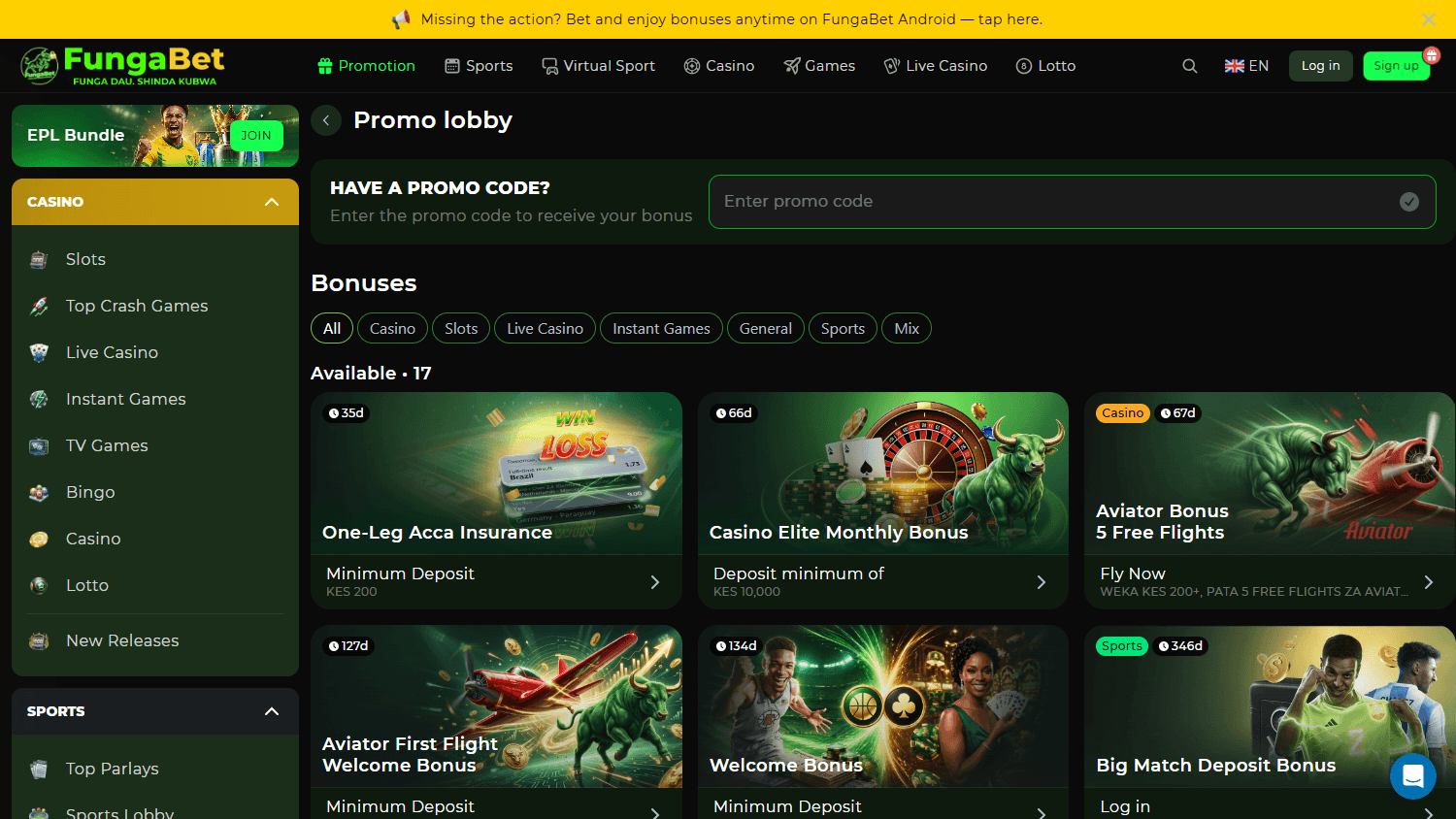
Task: Dismiss the yellow Android banner
Action: (x=1429, y=19)
